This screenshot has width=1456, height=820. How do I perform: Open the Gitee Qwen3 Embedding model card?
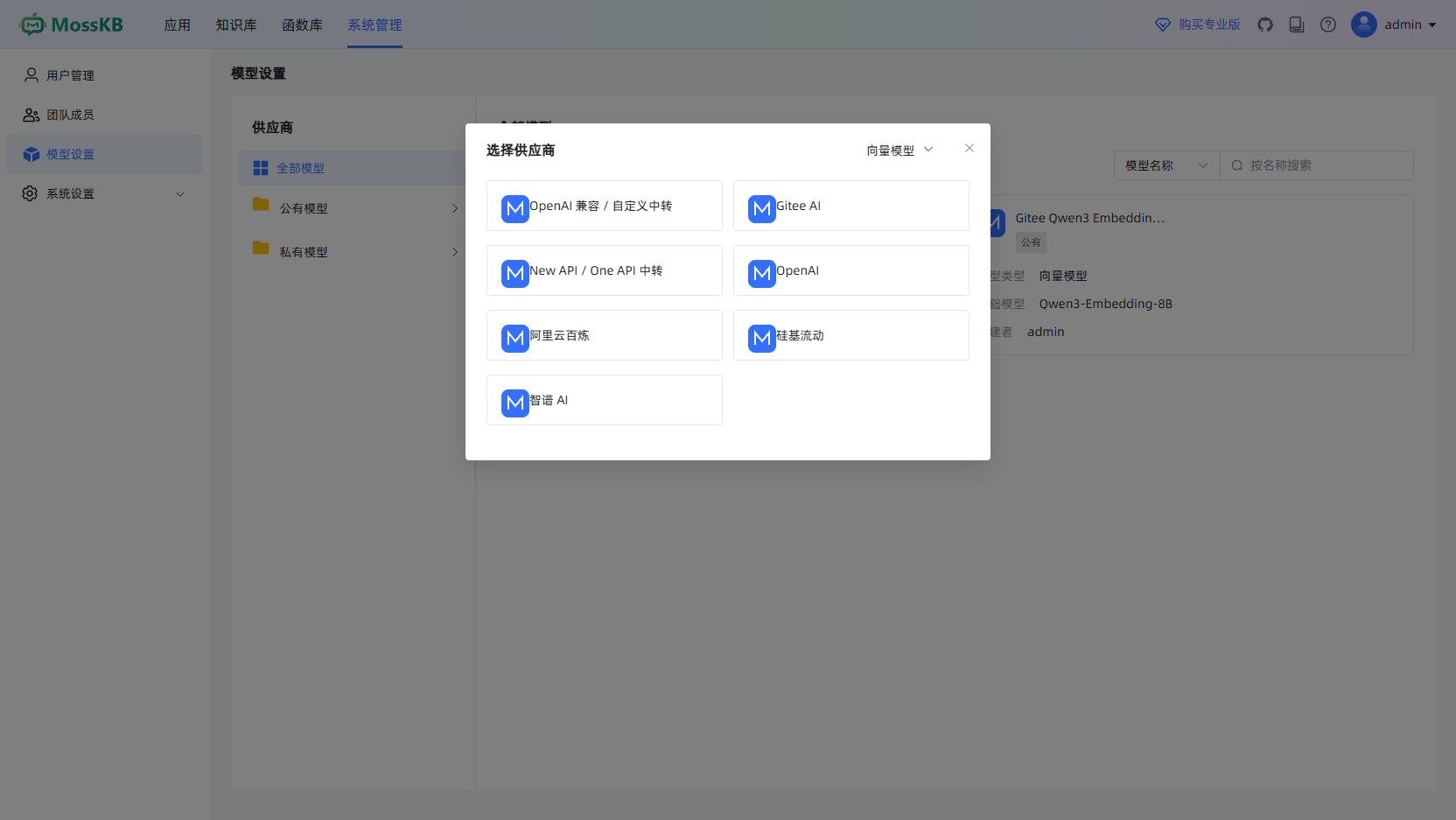(x=1202, y=275)
